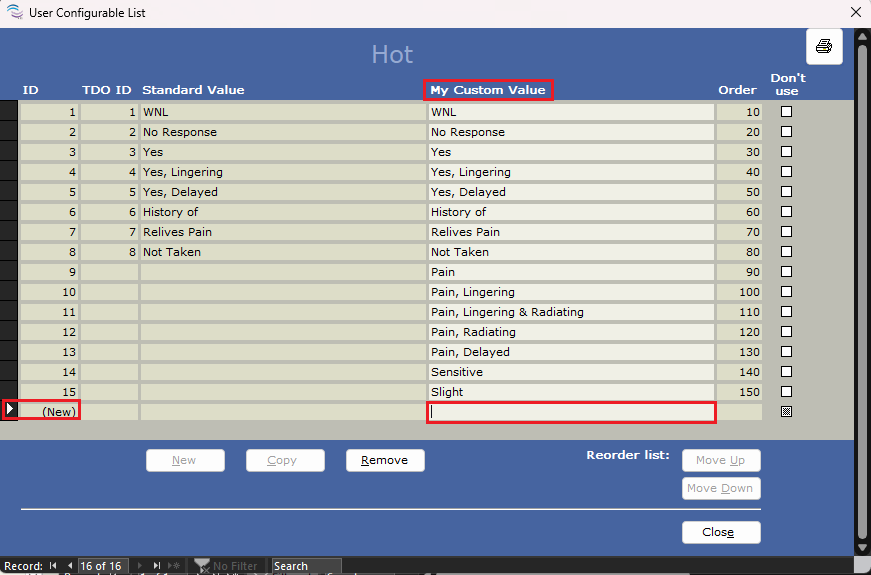
Task: Tick Don't use for History of row
Action: [x=786, y=212]
